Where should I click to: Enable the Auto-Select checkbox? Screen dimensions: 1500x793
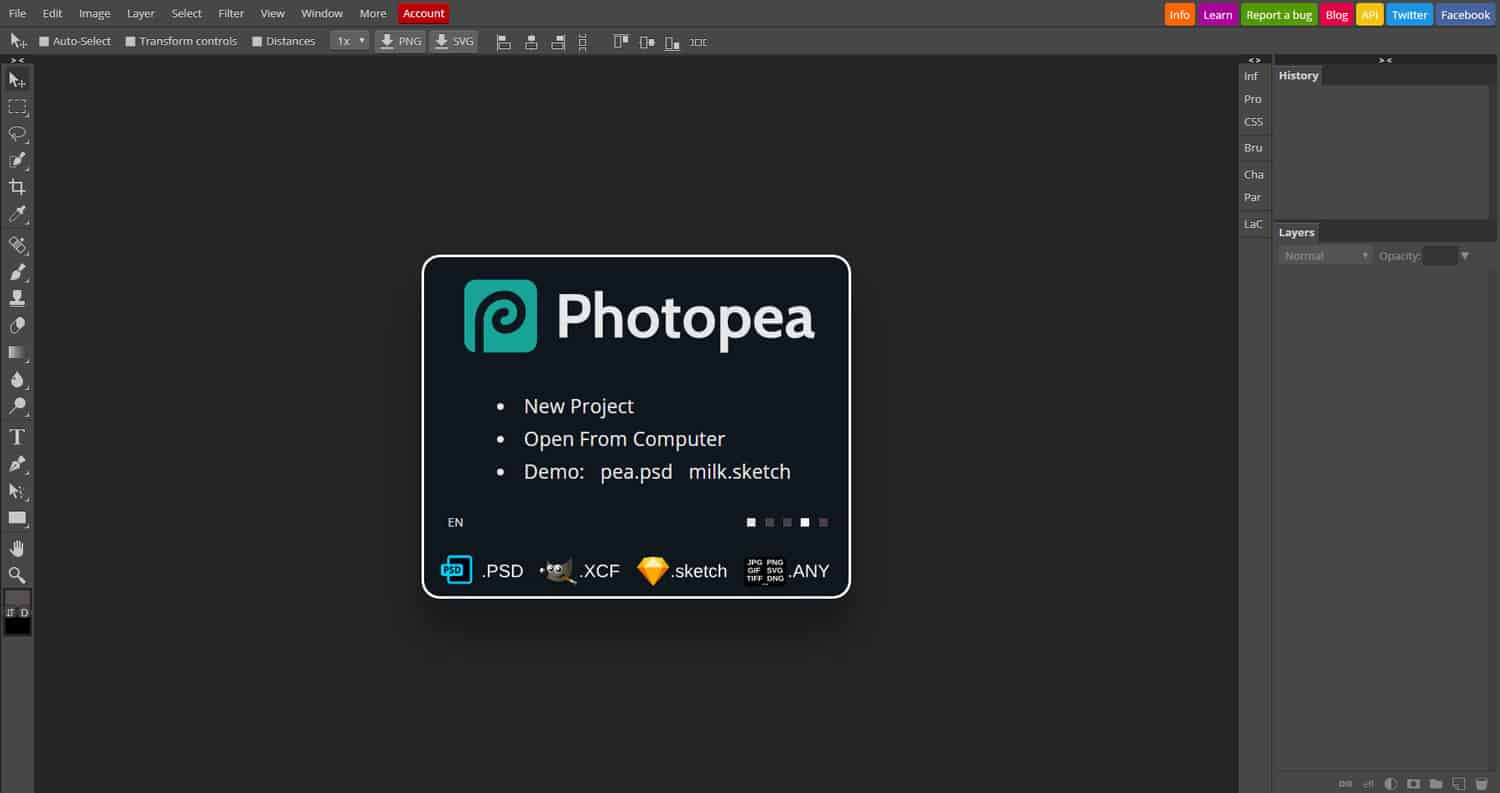pos(44,41)
